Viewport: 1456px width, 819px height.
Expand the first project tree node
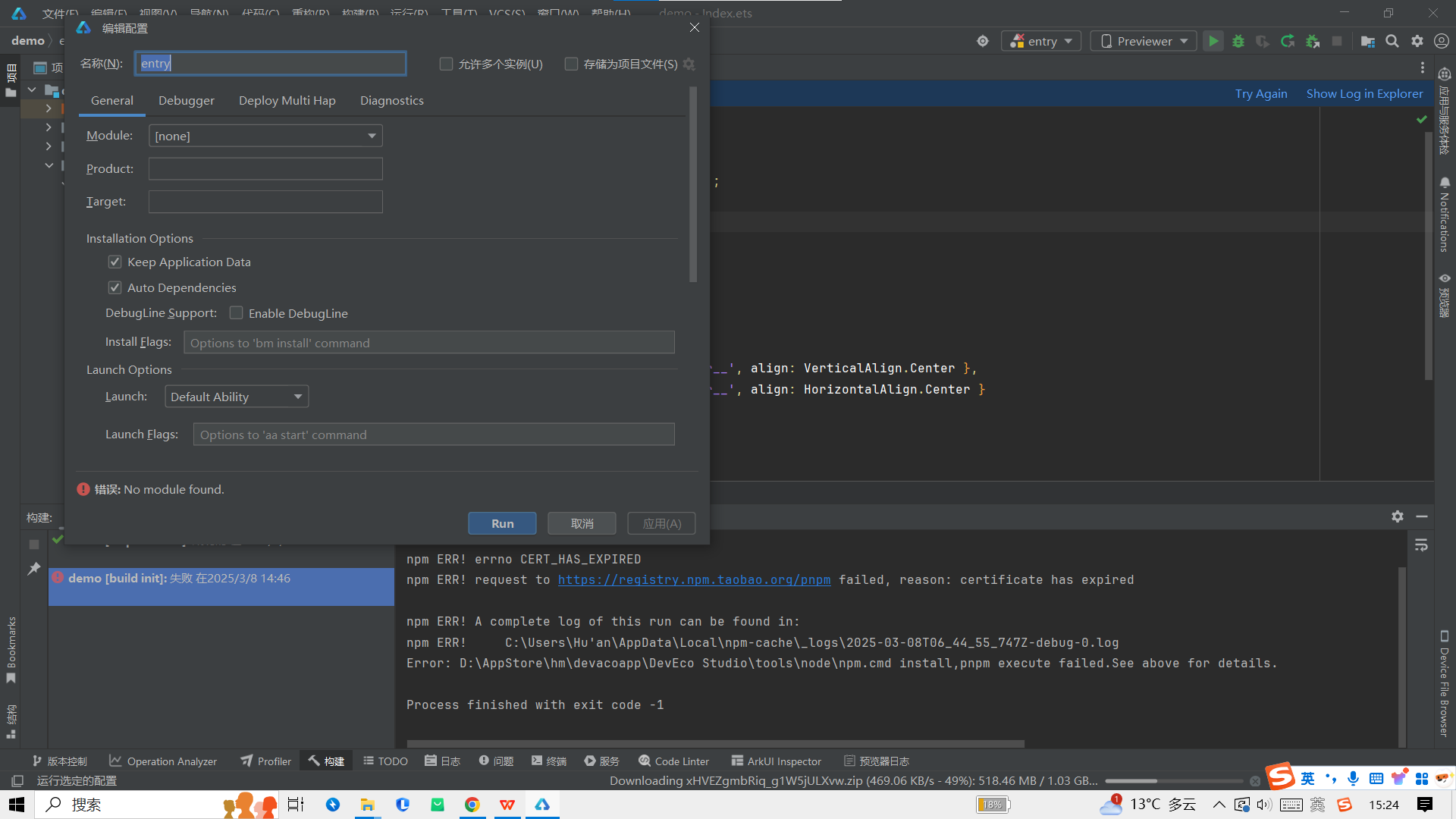(x=49, y=108)
